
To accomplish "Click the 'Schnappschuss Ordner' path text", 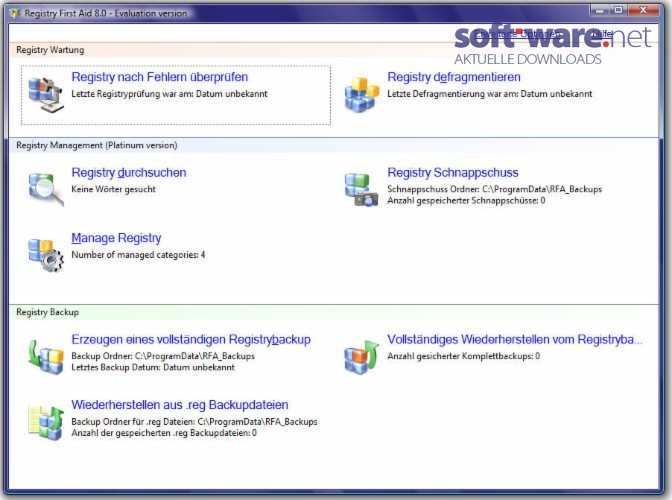I will coord(495,189).
